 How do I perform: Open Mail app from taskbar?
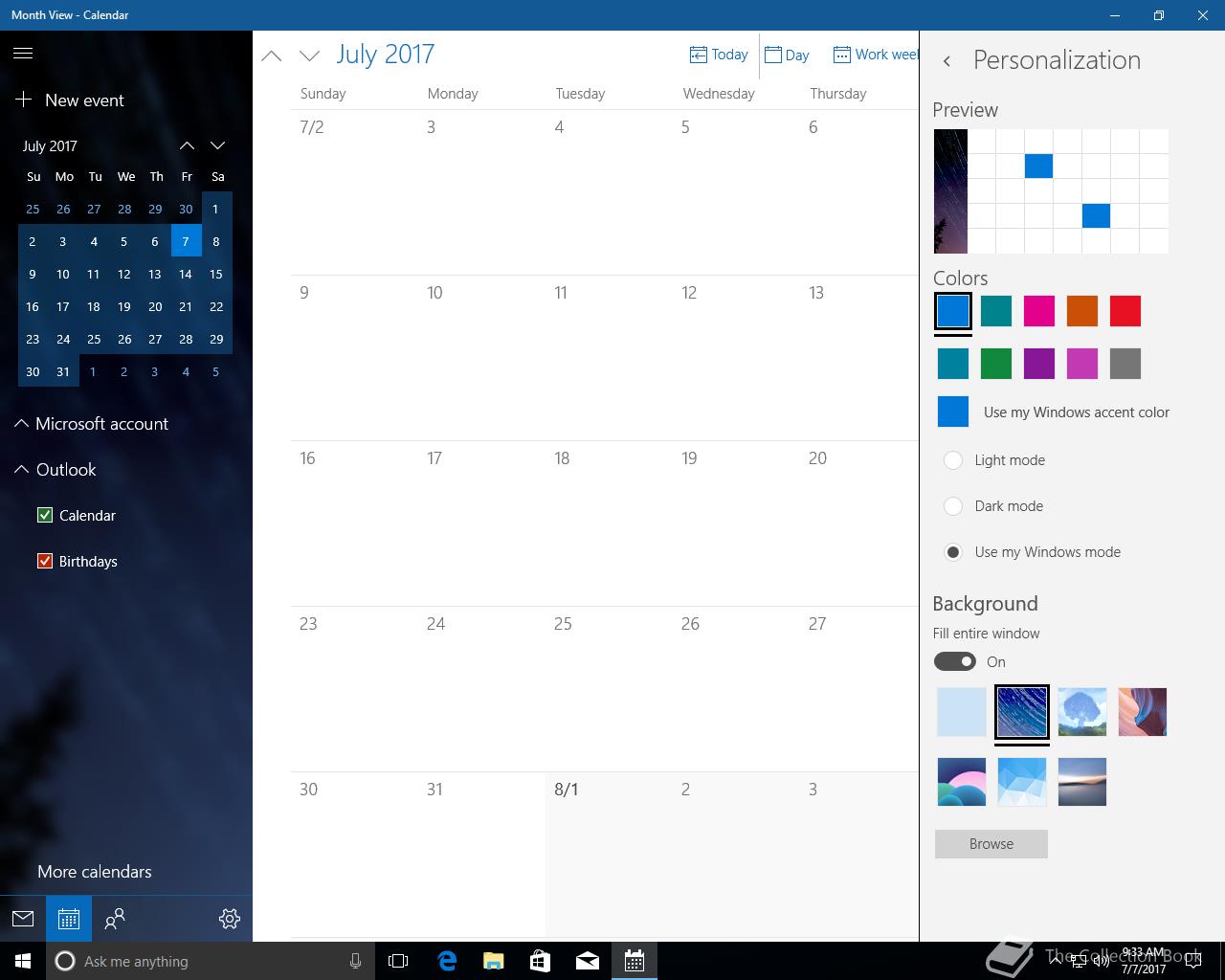pyautogui.click(x=588, y=961)
